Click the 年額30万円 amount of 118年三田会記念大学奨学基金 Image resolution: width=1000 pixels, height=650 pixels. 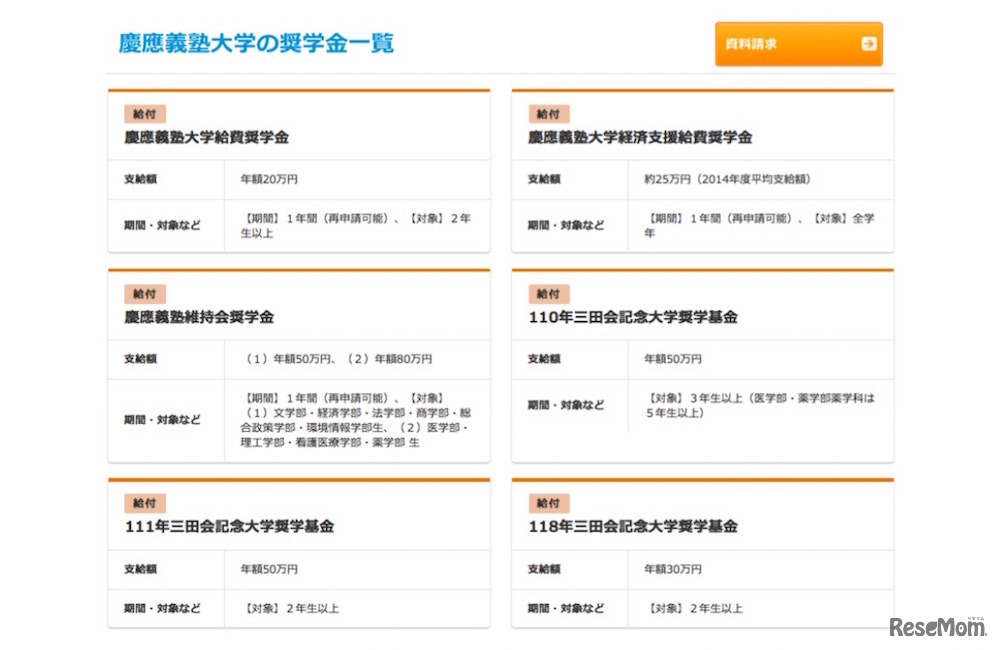pos(675,569)
